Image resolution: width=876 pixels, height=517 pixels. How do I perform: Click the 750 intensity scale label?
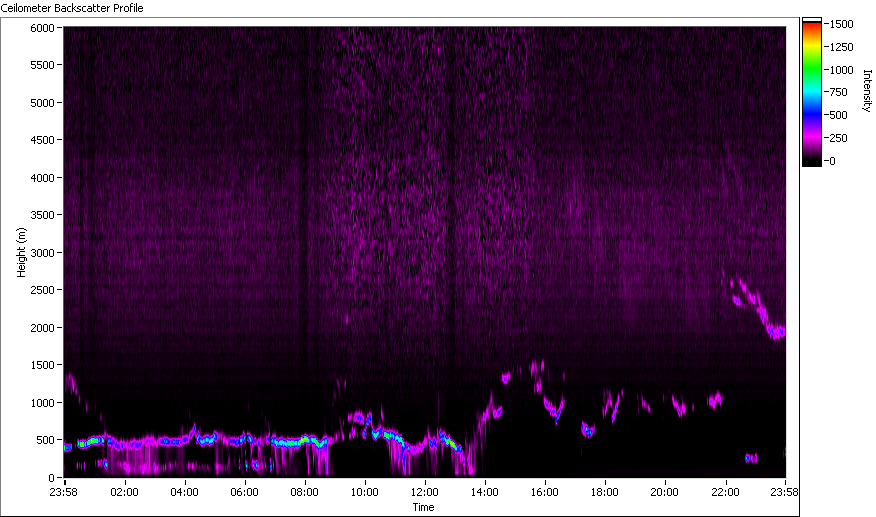click(x=839, y=92)
